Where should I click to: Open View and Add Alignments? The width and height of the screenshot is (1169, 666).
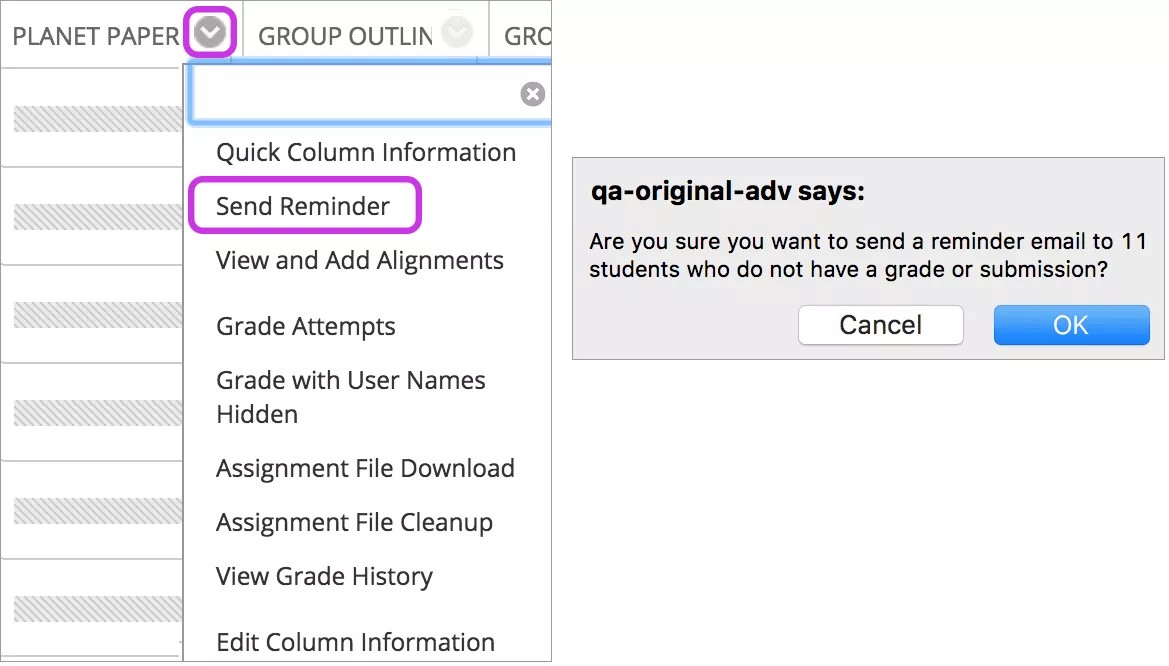point(360,260)
